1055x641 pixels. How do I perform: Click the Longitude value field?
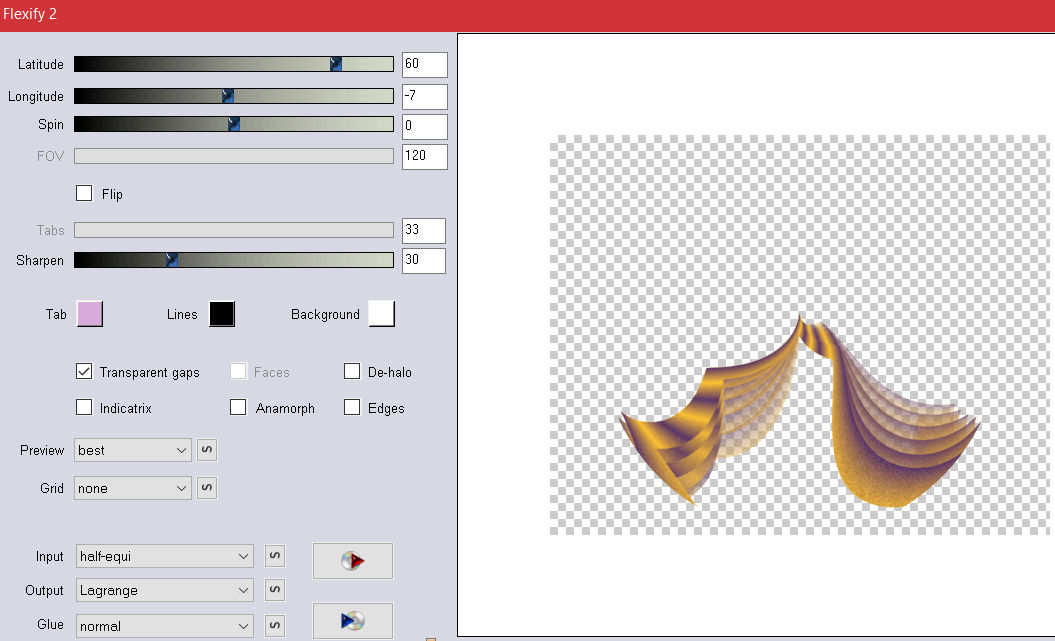424,96
